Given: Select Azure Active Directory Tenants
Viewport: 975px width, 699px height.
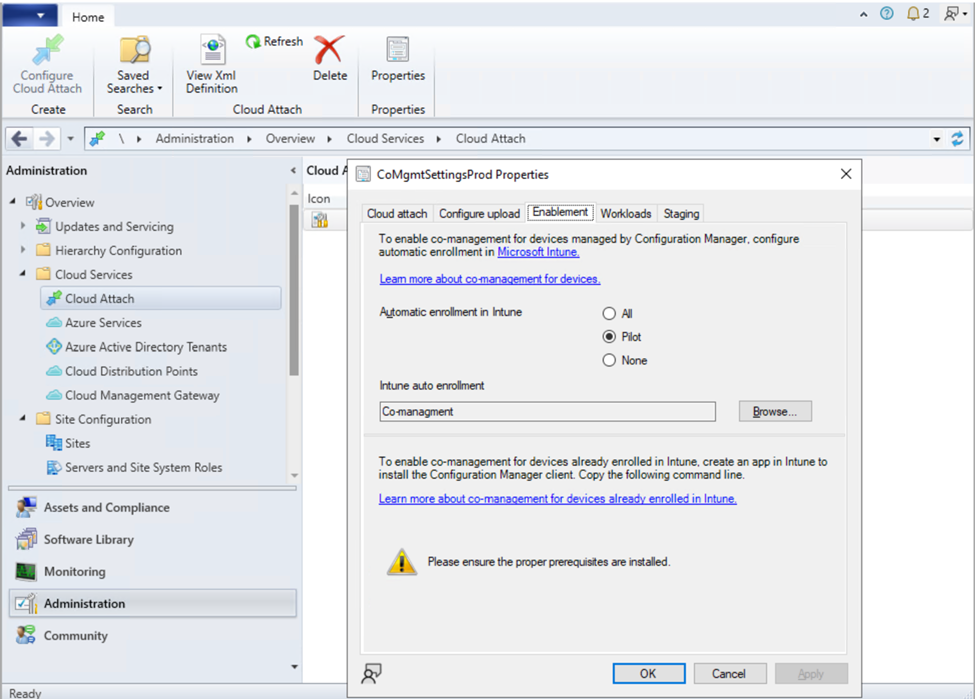Looking at the screenshot, I should [146, 347].
